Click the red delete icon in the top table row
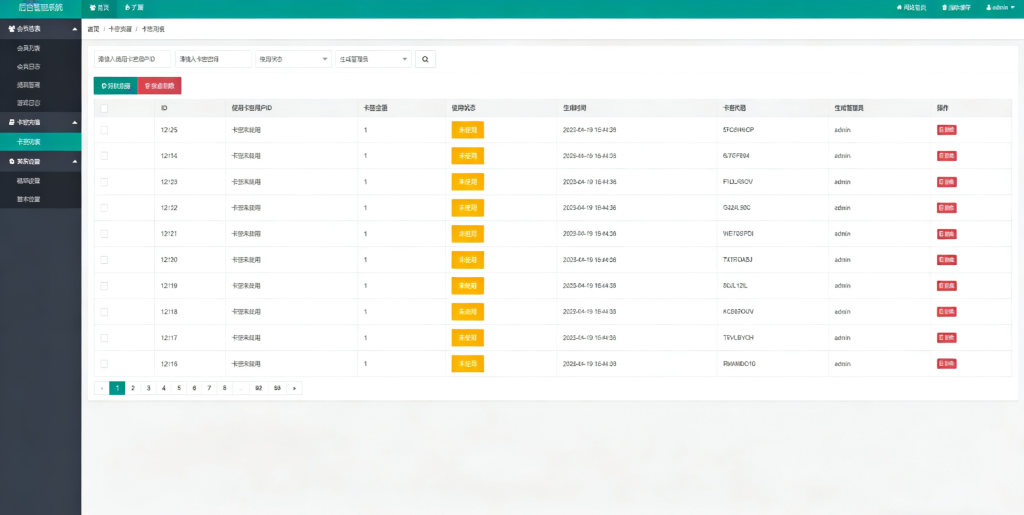Image resolution: width=1024 pixels, height=515 pixels. point(946,130)
